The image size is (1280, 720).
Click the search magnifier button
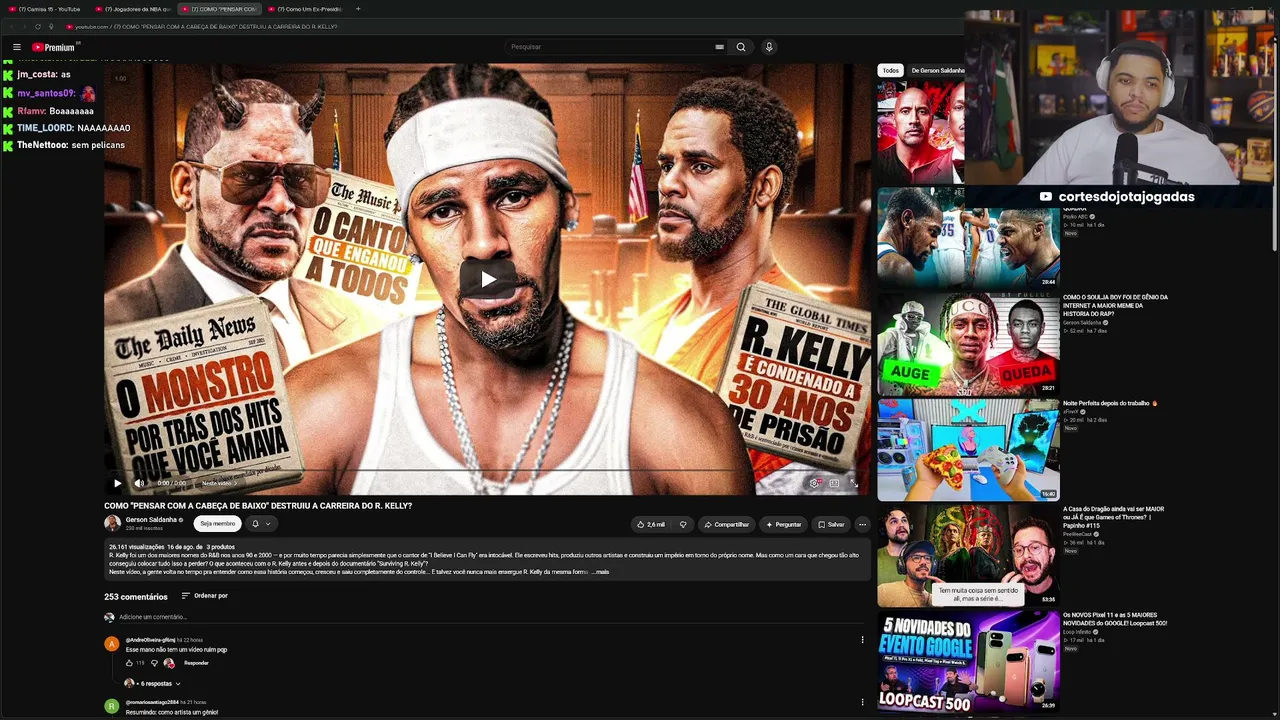(741, 47)
